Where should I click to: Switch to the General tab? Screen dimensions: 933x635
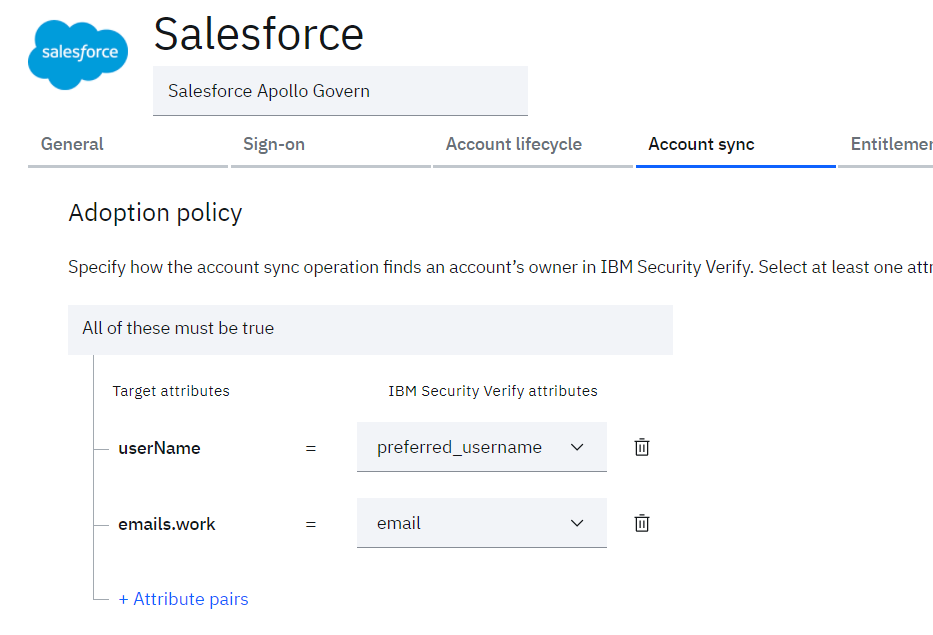point(72,144)
